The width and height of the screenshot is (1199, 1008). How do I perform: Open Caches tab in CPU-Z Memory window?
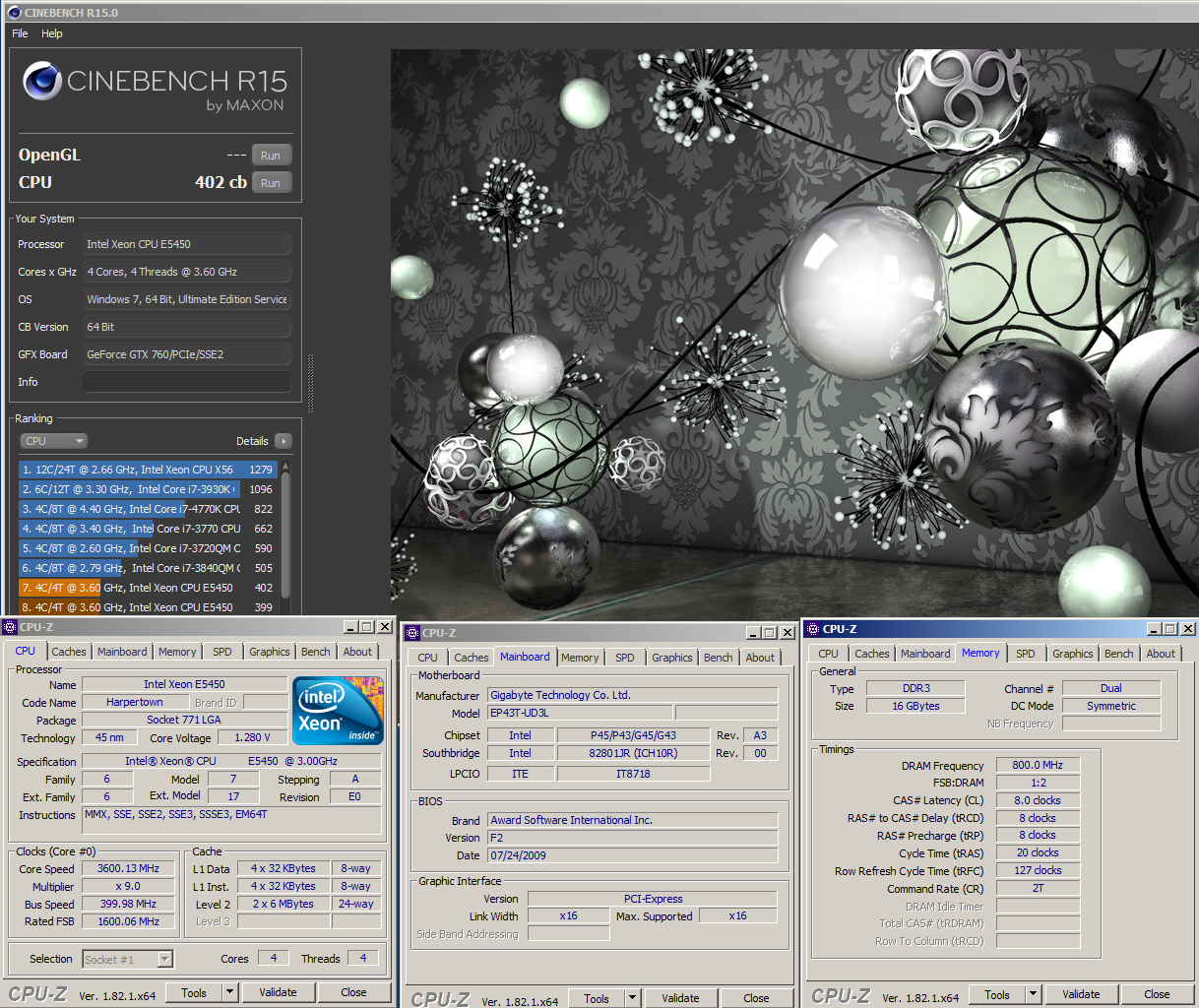point(872,654)
